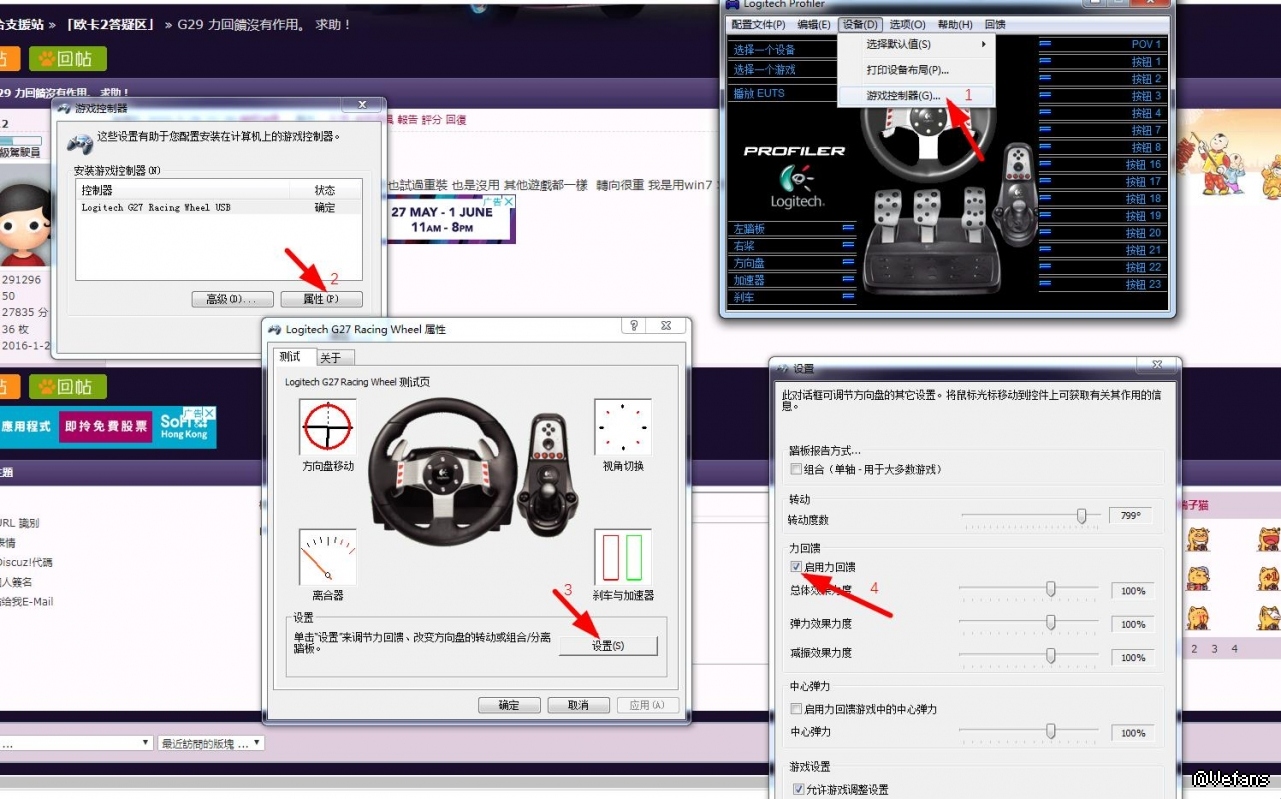Click the blue marker icon beside 按钮 23
The height and width of the screenshot is (799, 1281).
click(1045, 284)
